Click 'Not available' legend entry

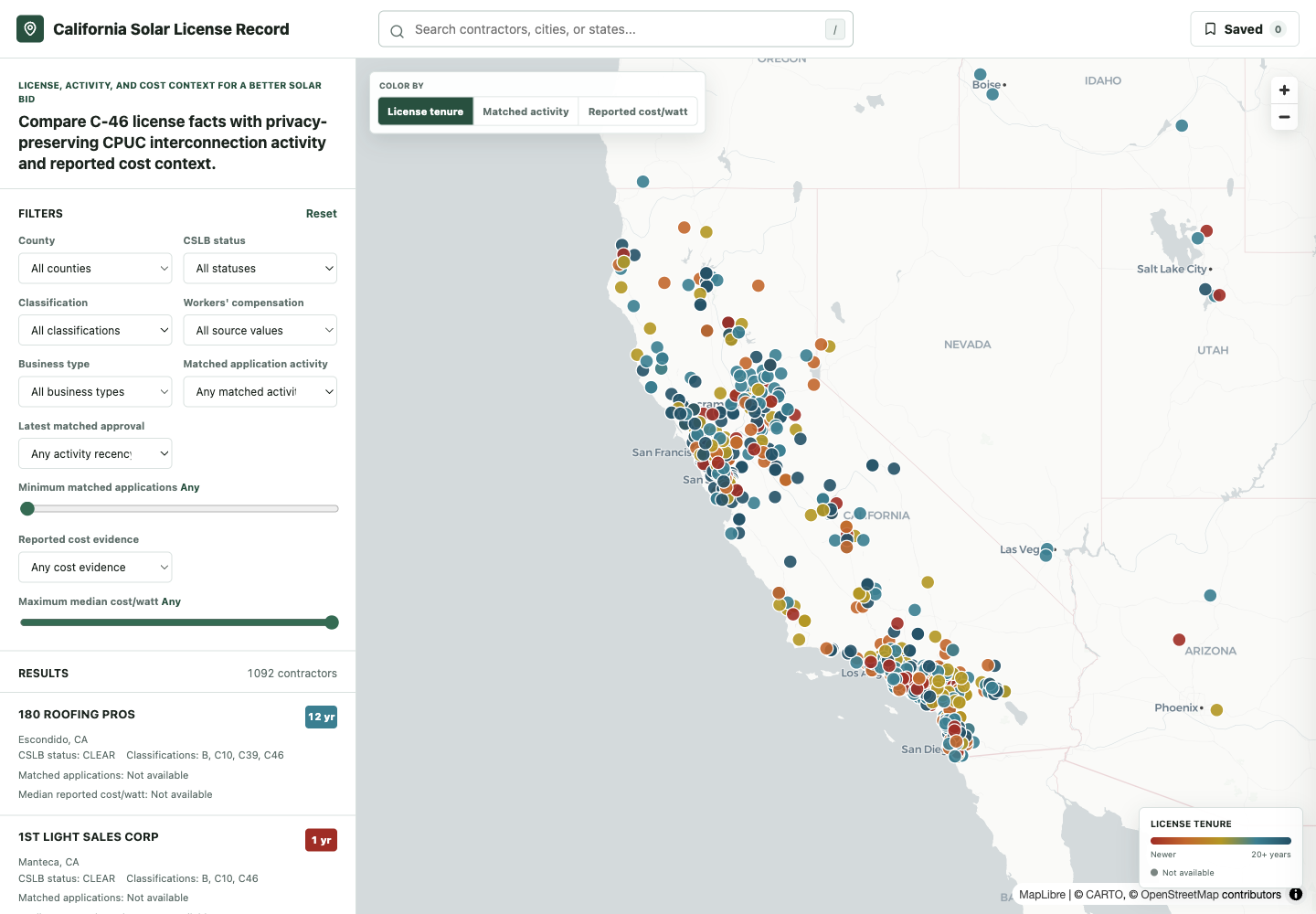pyautogui.click(x=1183, y=873)
